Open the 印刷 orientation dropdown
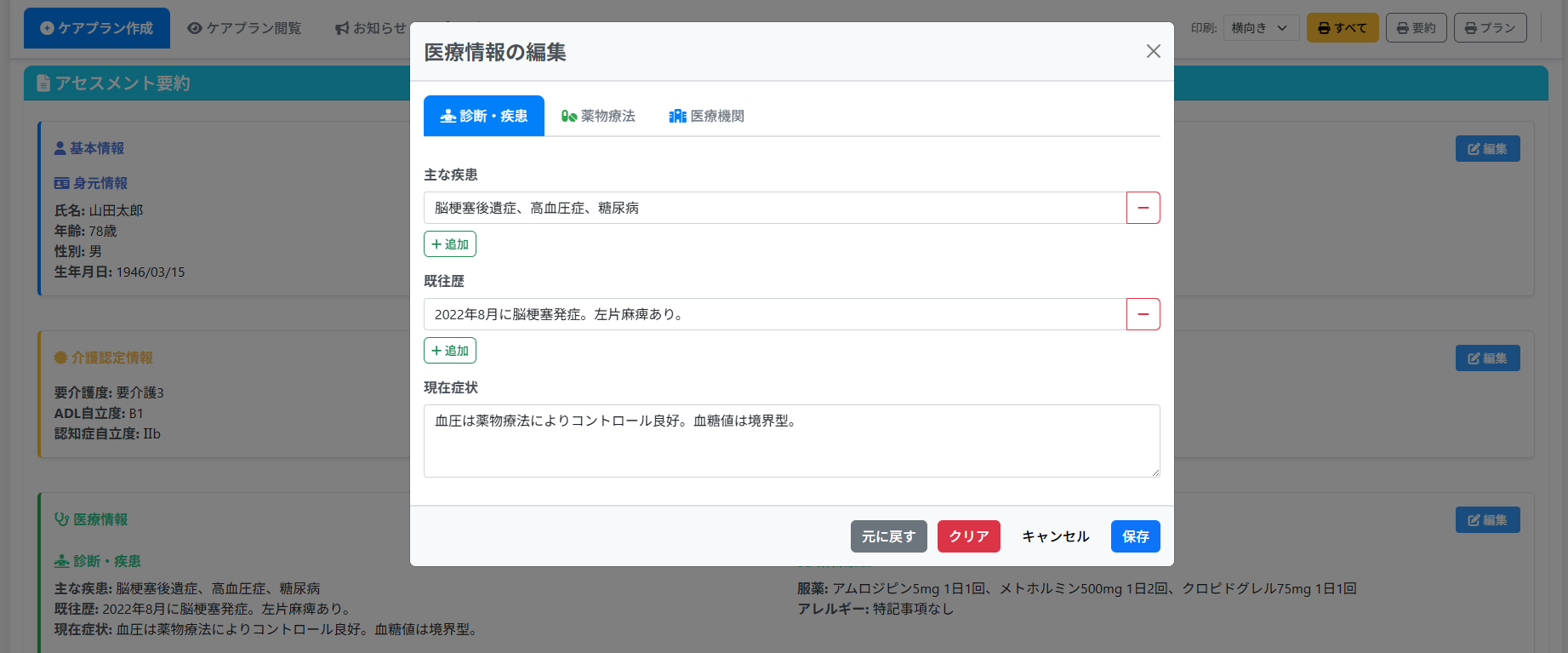 click(x=1260, y=28)
